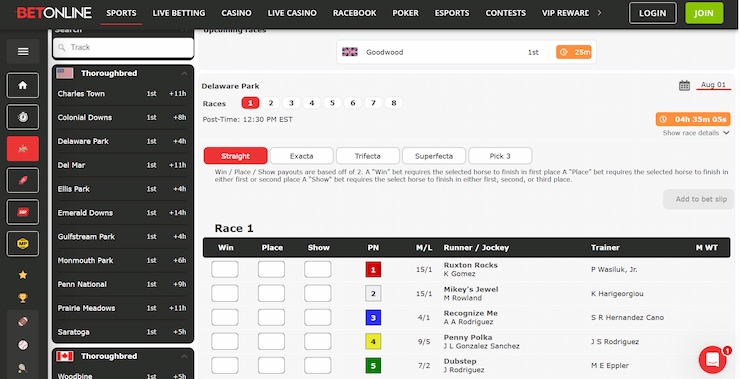Open Live Betting in top navigation

(x=179, y=13)
